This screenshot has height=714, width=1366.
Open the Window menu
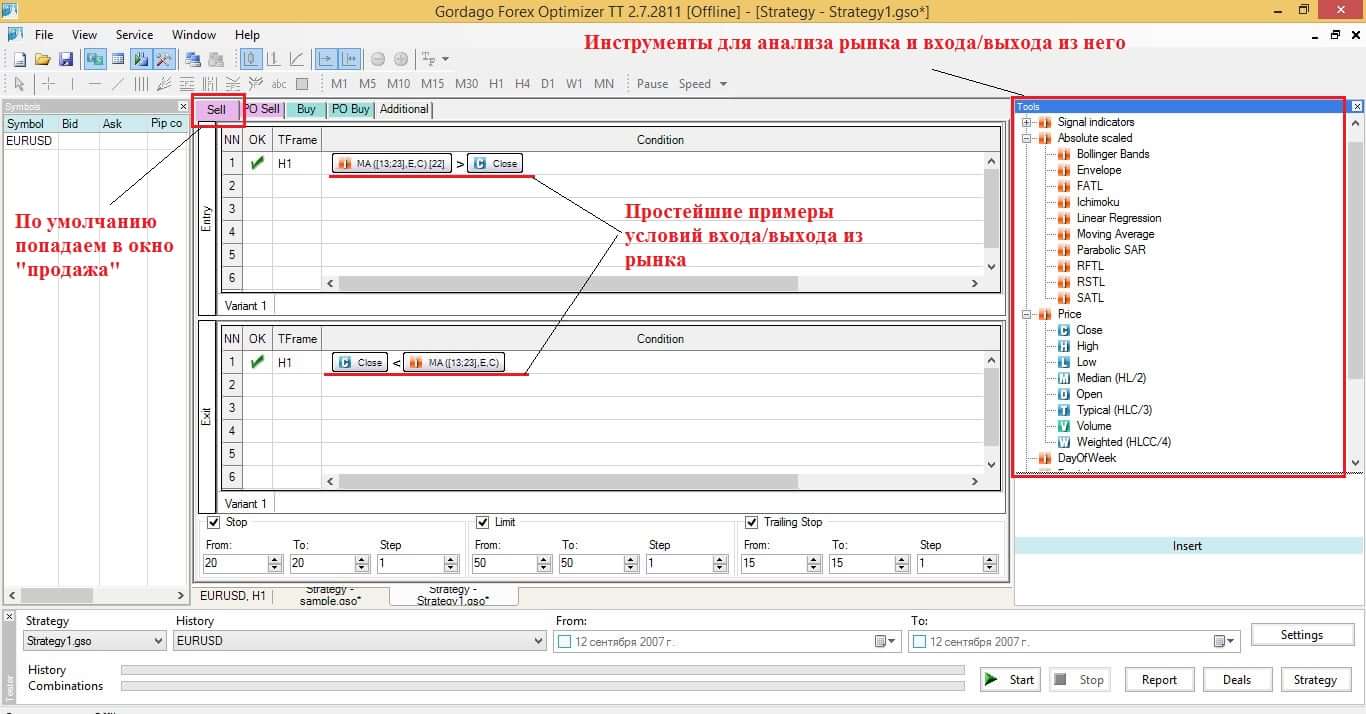194,35
